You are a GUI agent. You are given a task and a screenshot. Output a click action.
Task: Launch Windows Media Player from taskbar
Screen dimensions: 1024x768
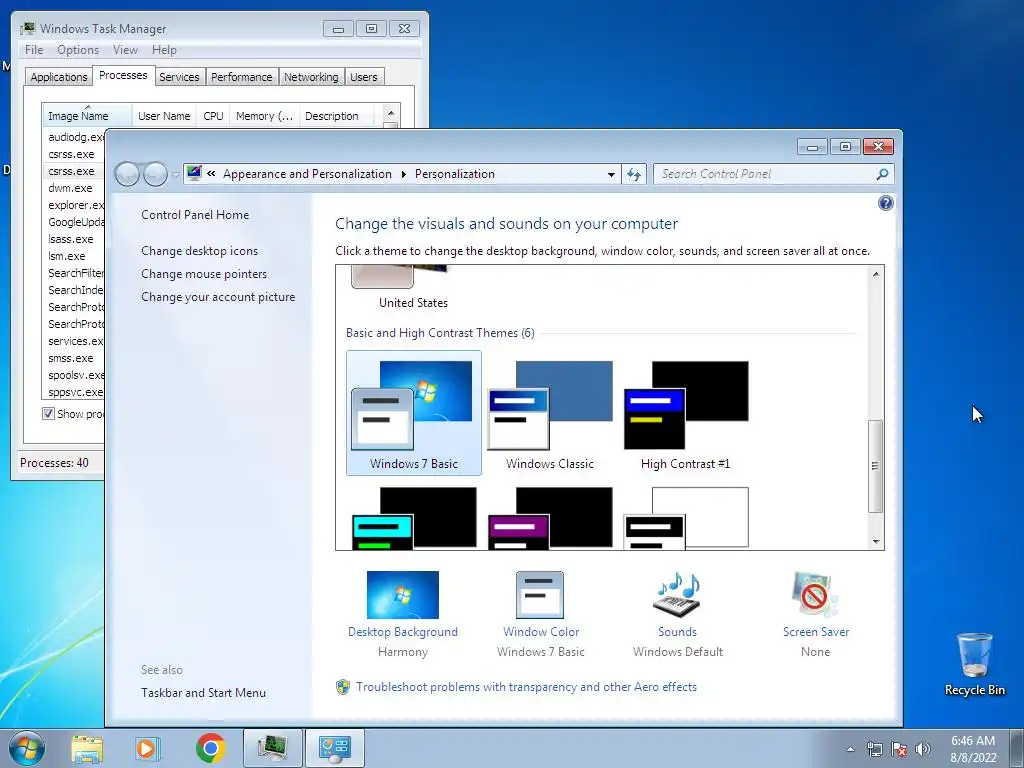click(148, 748)
